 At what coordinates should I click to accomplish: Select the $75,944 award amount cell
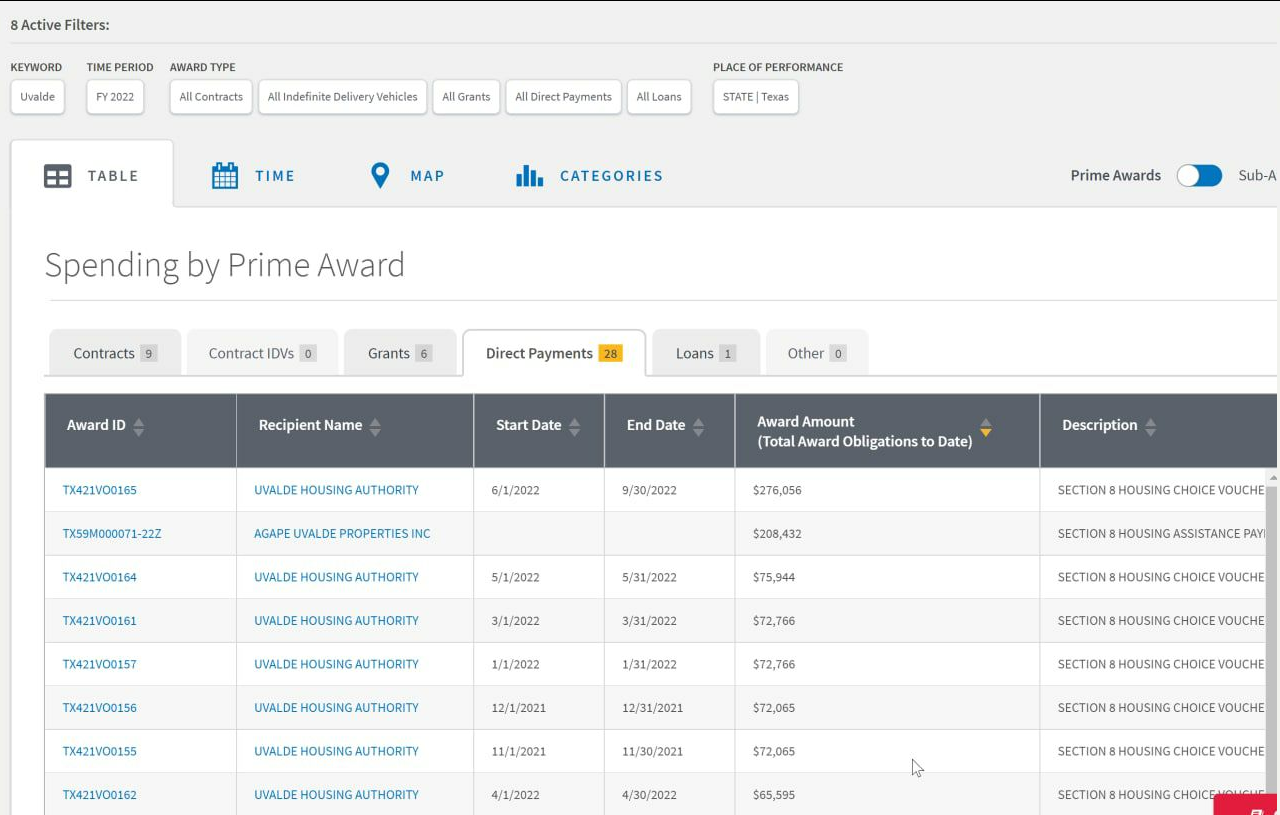pyautogui.click(x=887, y=577)
